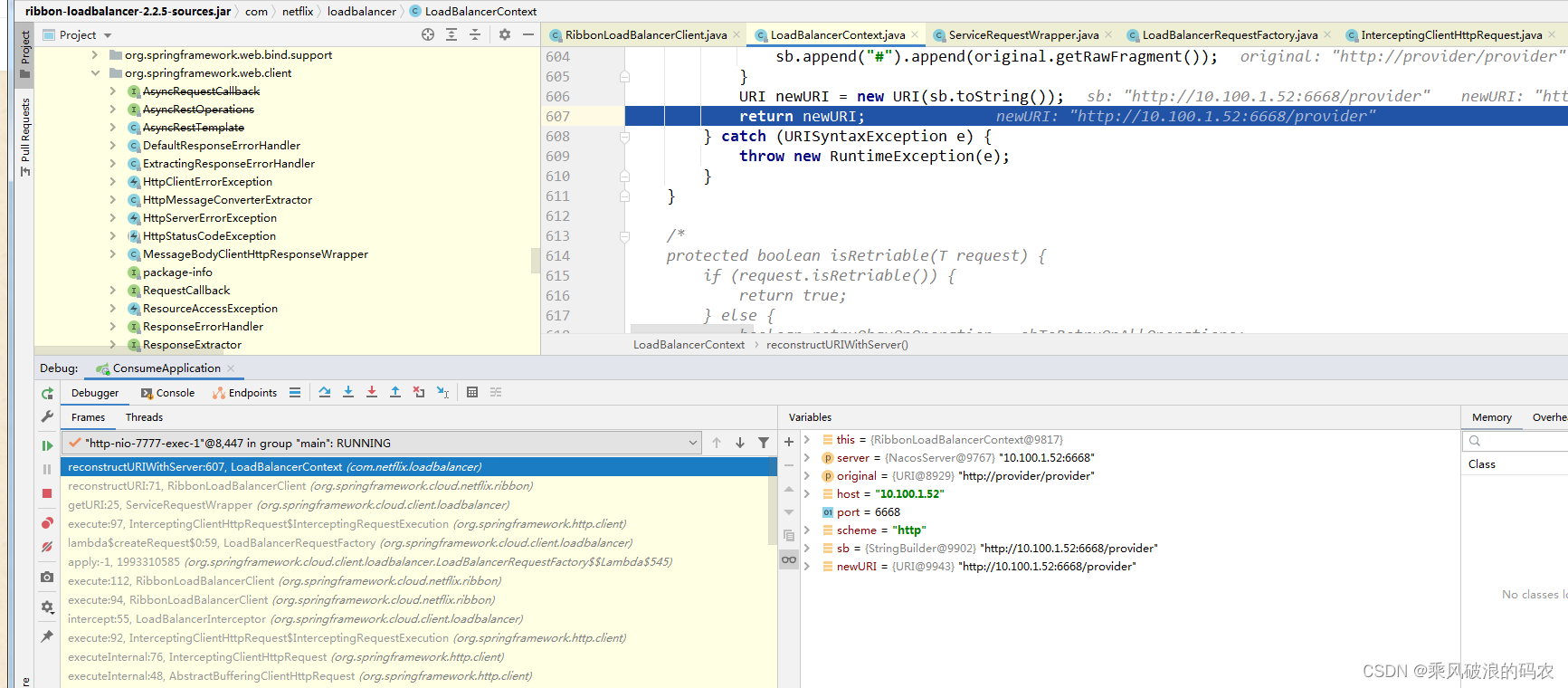Switch to the ServiceRequestWrapper.java tab
The image size is (1568, 688).
(x=1022, y=35)
